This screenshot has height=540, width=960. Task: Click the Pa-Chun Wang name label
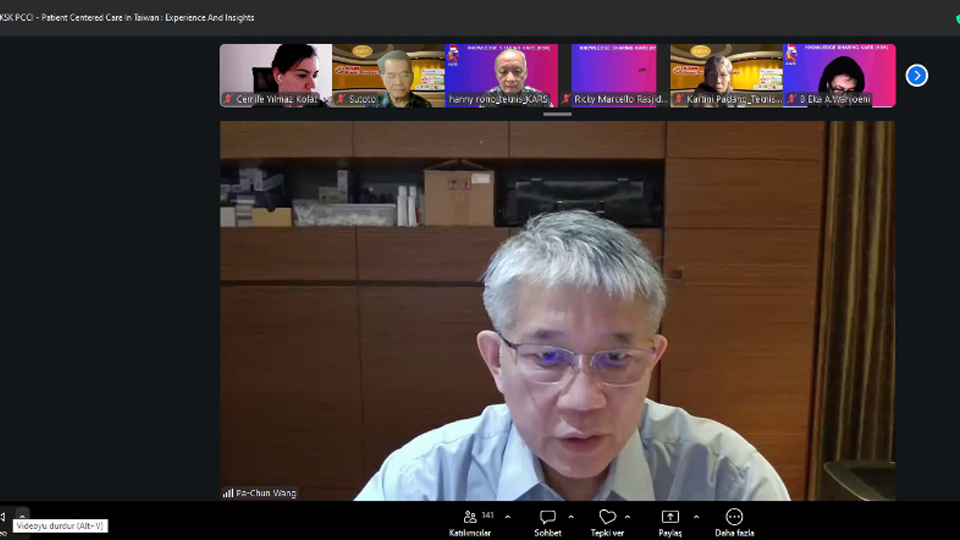pyautogui.click(x=266, y=493)
